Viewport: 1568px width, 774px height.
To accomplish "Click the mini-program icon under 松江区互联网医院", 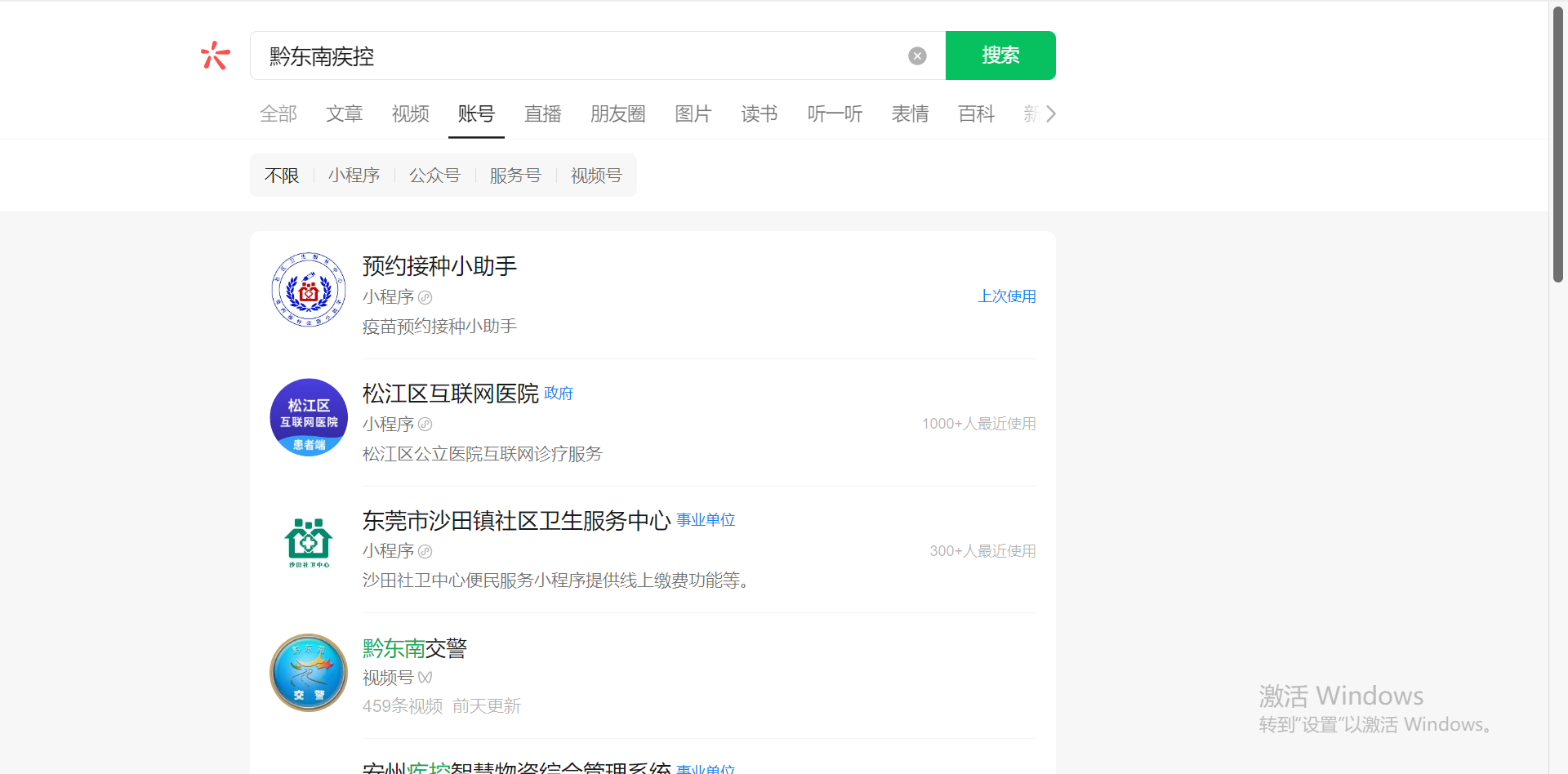I will tap(425, 425).
